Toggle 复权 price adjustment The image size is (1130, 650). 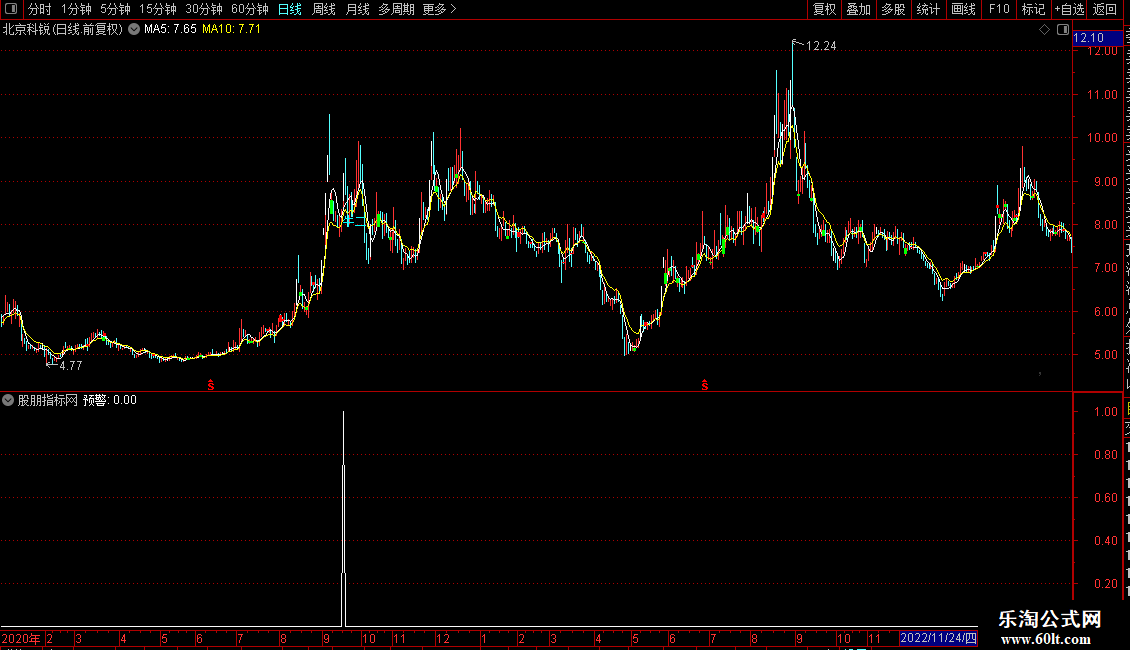pyautogui.click(x=824, y=9)
